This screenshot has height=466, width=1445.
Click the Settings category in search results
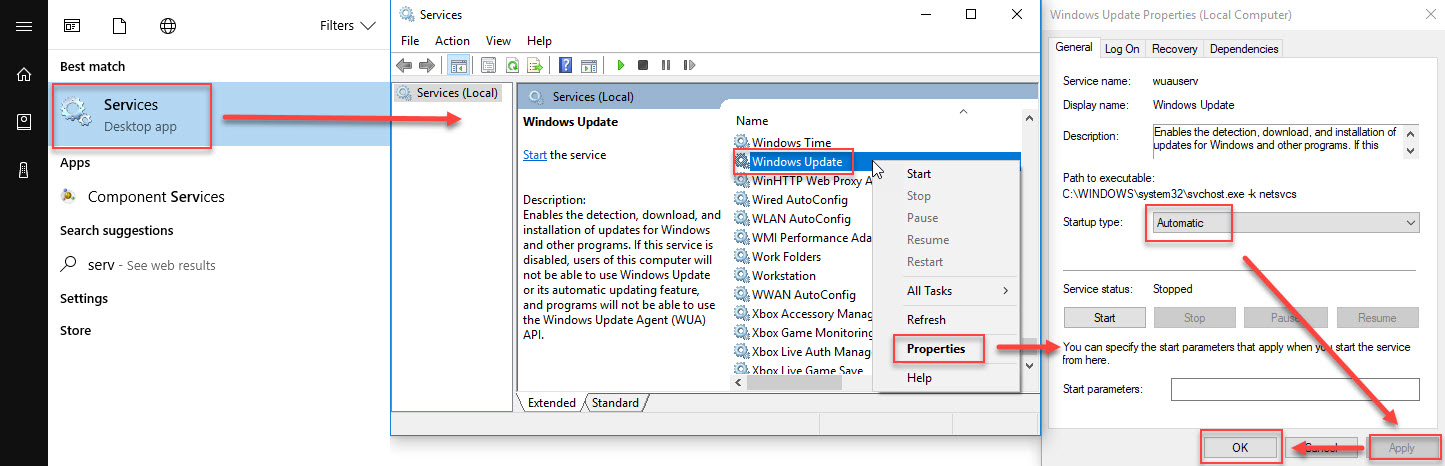tap(84, 298)
